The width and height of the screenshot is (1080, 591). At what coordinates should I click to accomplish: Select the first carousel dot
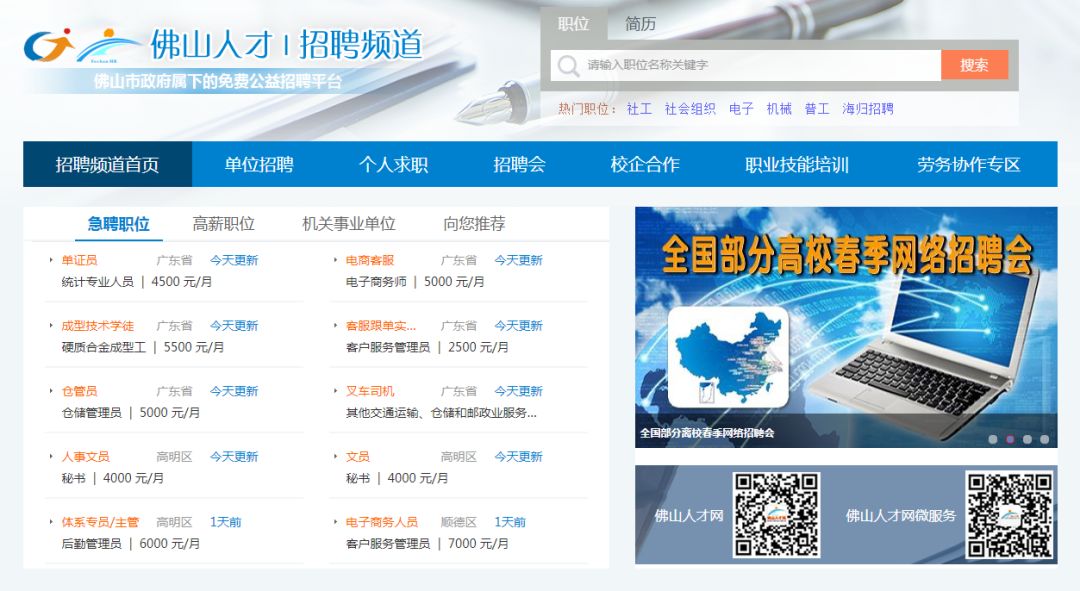tap(993, 438)
